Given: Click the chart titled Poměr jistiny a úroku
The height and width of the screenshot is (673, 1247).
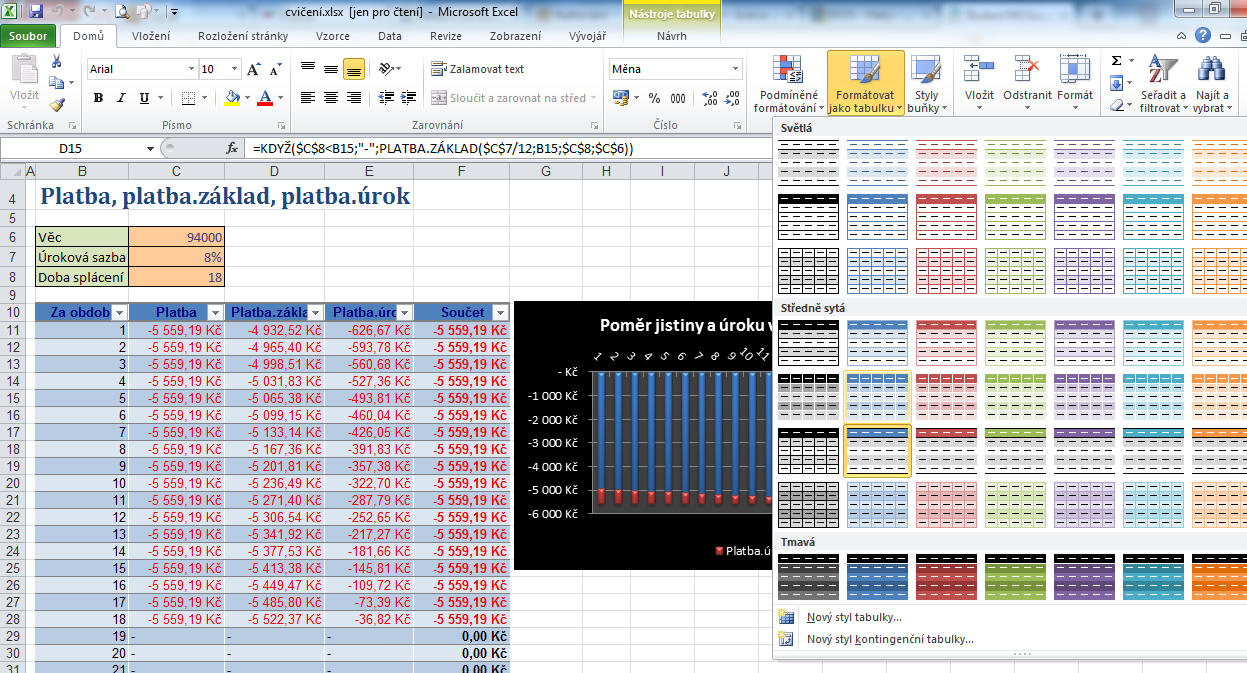Looking at the screenshot, I should [x=642, y=435].
